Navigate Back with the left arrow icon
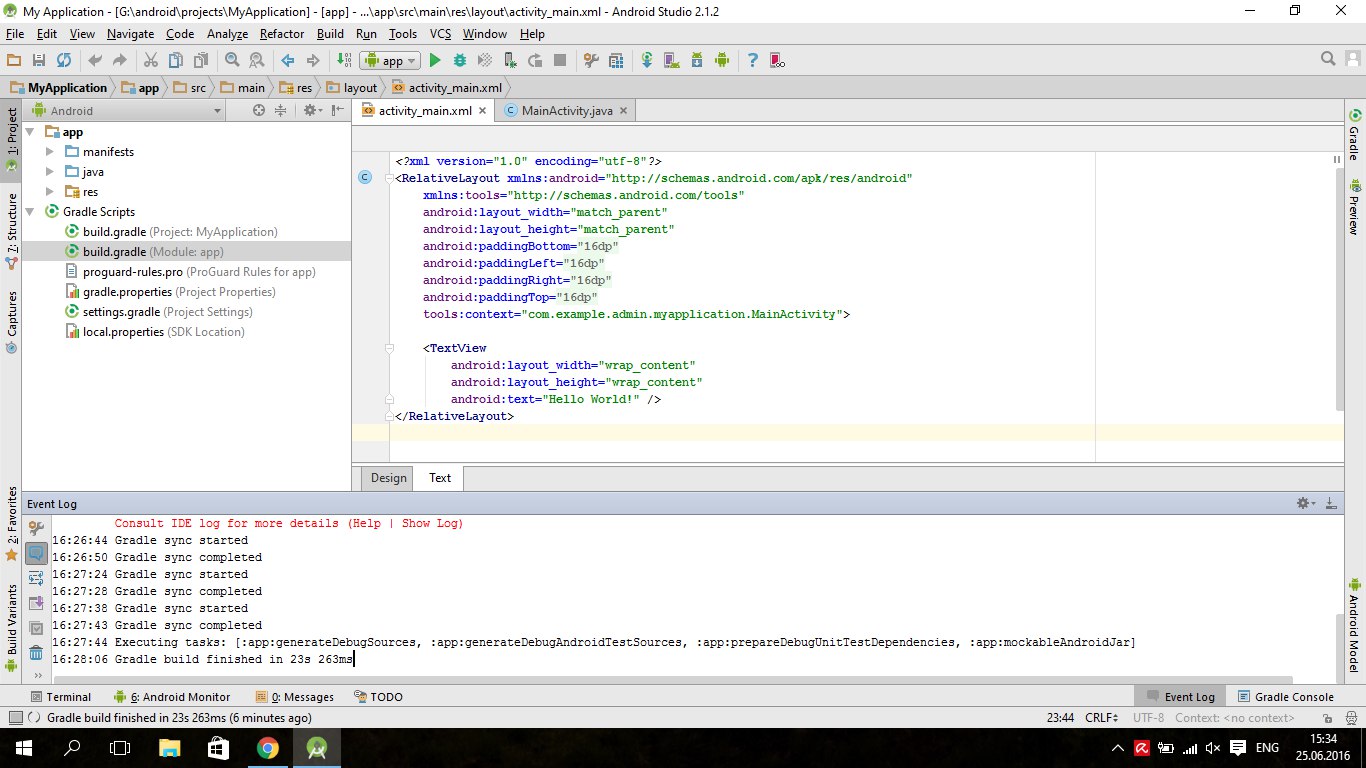 [288, 60]
